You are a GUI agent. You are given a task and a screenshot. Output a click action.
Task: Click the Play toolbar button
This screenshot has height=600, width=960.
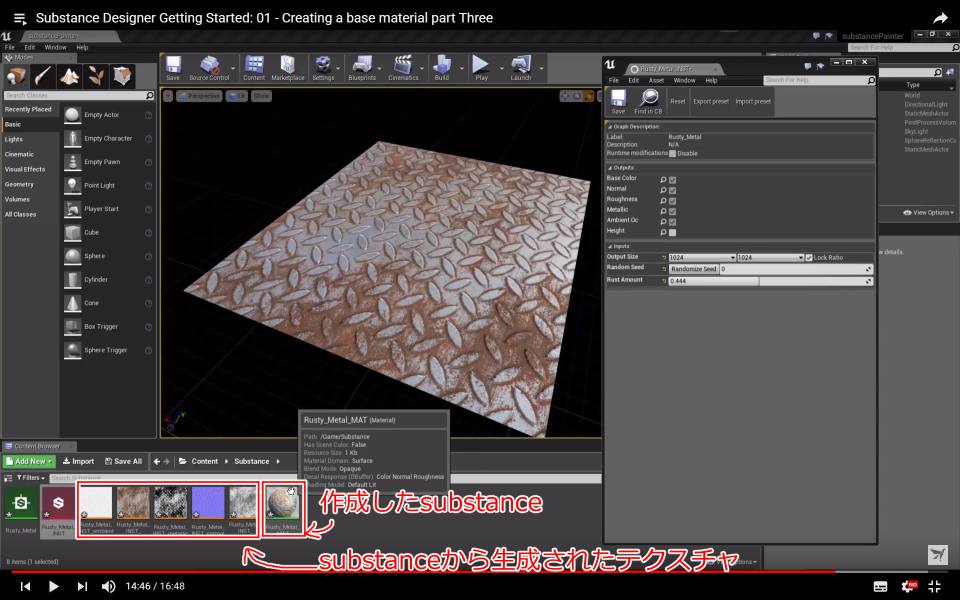(481, 68)
